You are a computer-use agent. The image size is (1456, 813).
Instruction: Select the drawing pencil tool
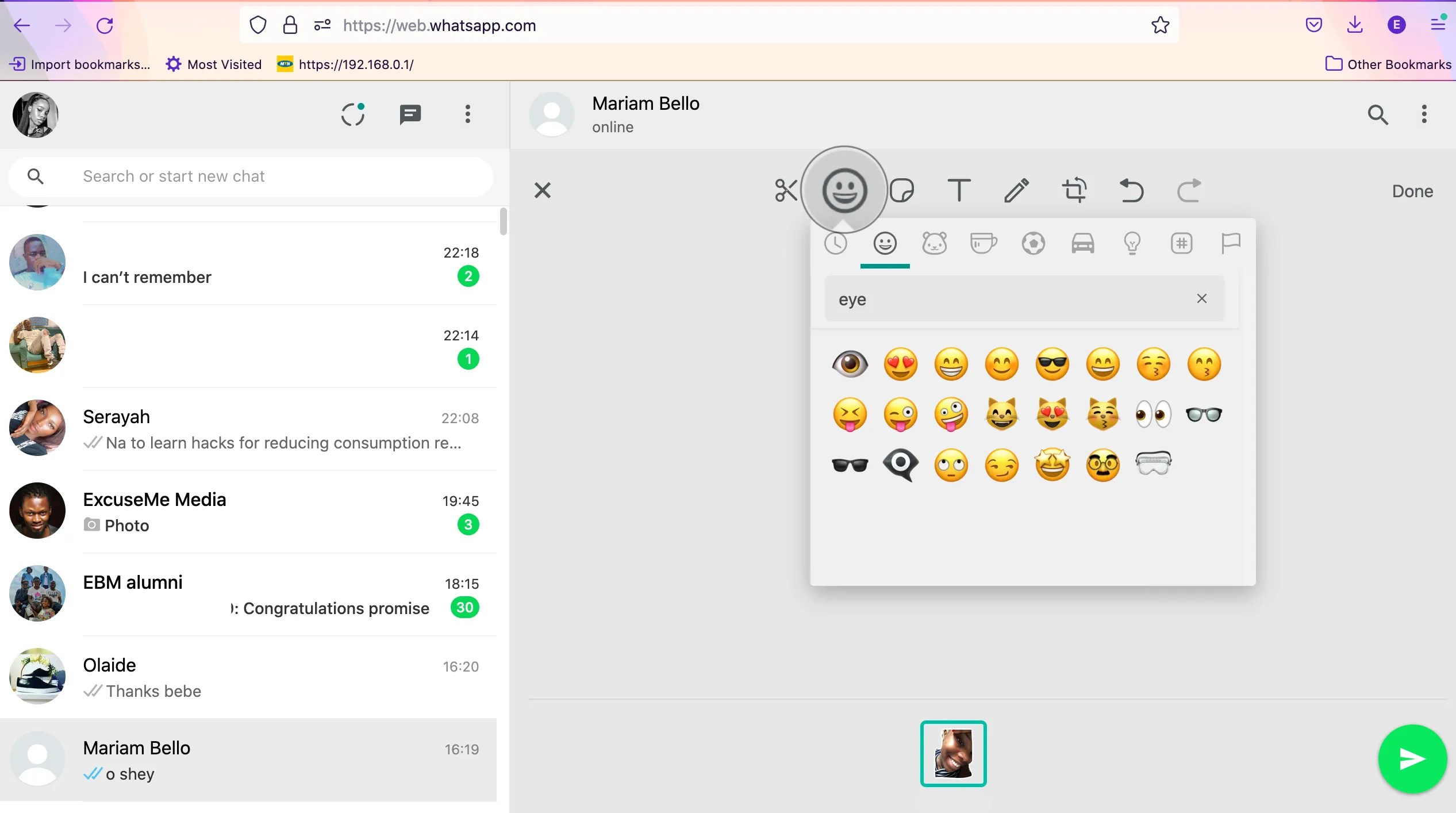(1016, 190)
